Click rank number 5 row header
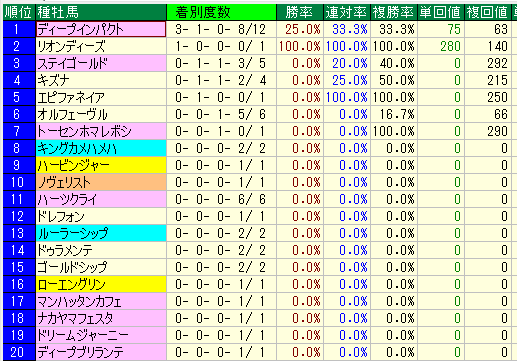517x361 pixels. (19, 97)
